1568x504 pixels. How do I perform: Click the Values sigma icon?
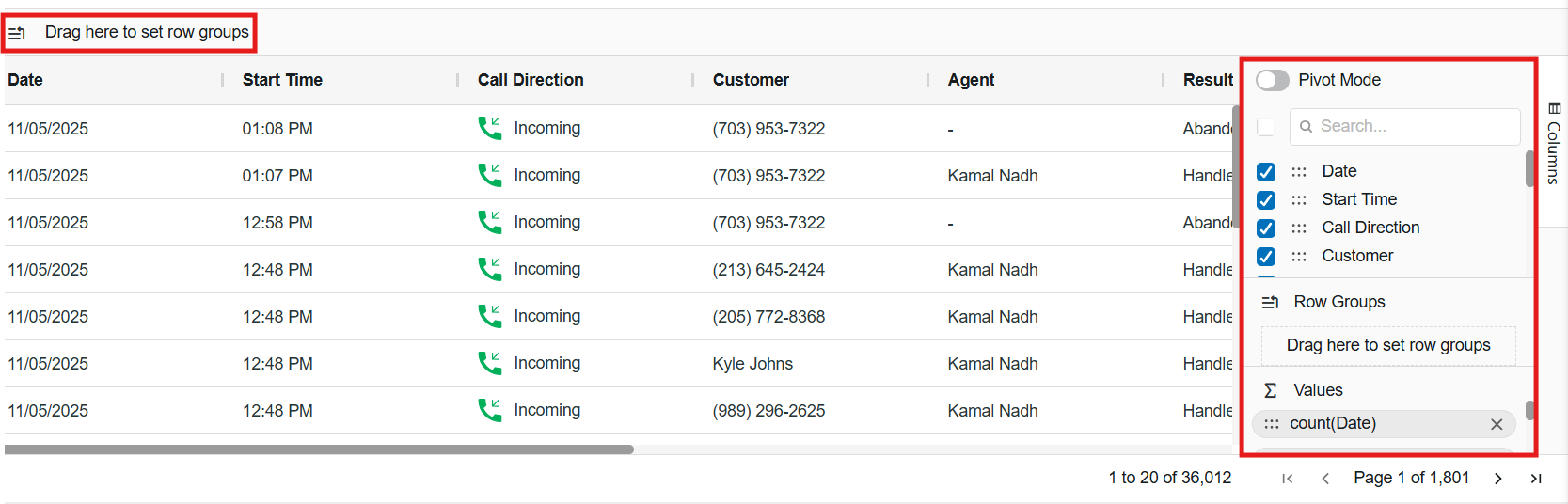1271,391
